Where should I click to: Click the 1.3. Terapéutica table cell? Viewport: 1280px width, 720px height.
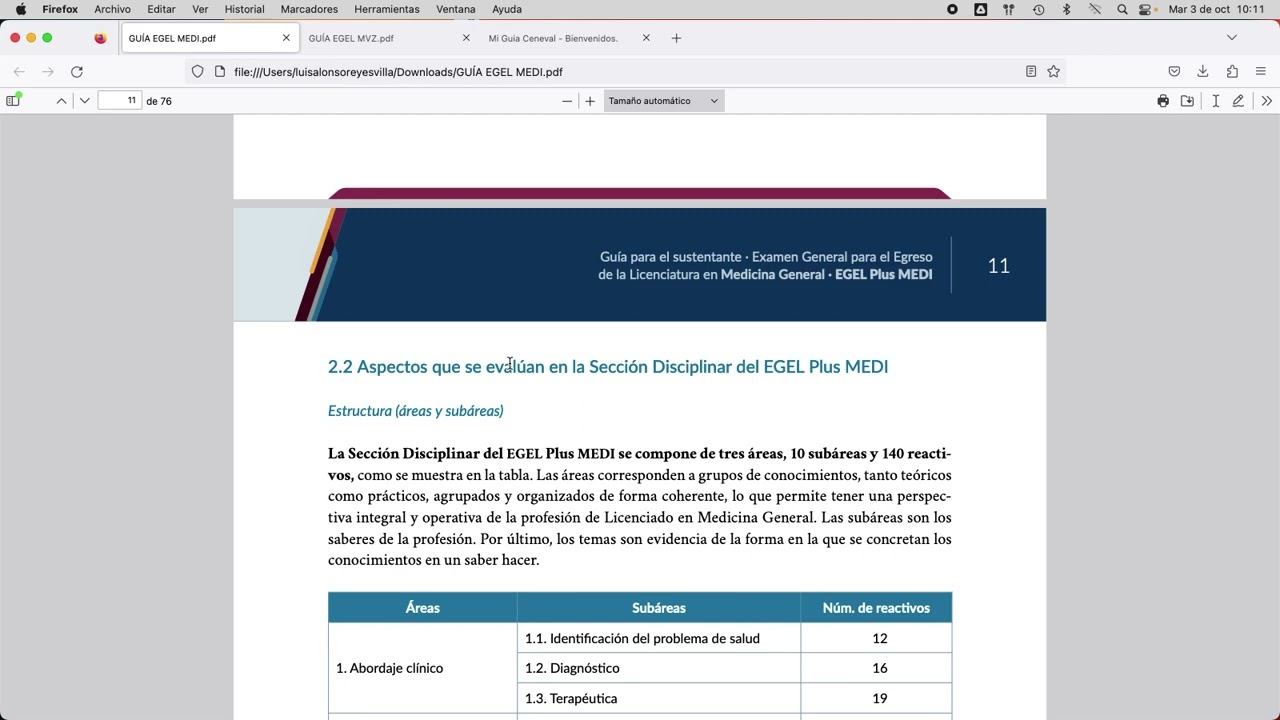click(659, 698)
